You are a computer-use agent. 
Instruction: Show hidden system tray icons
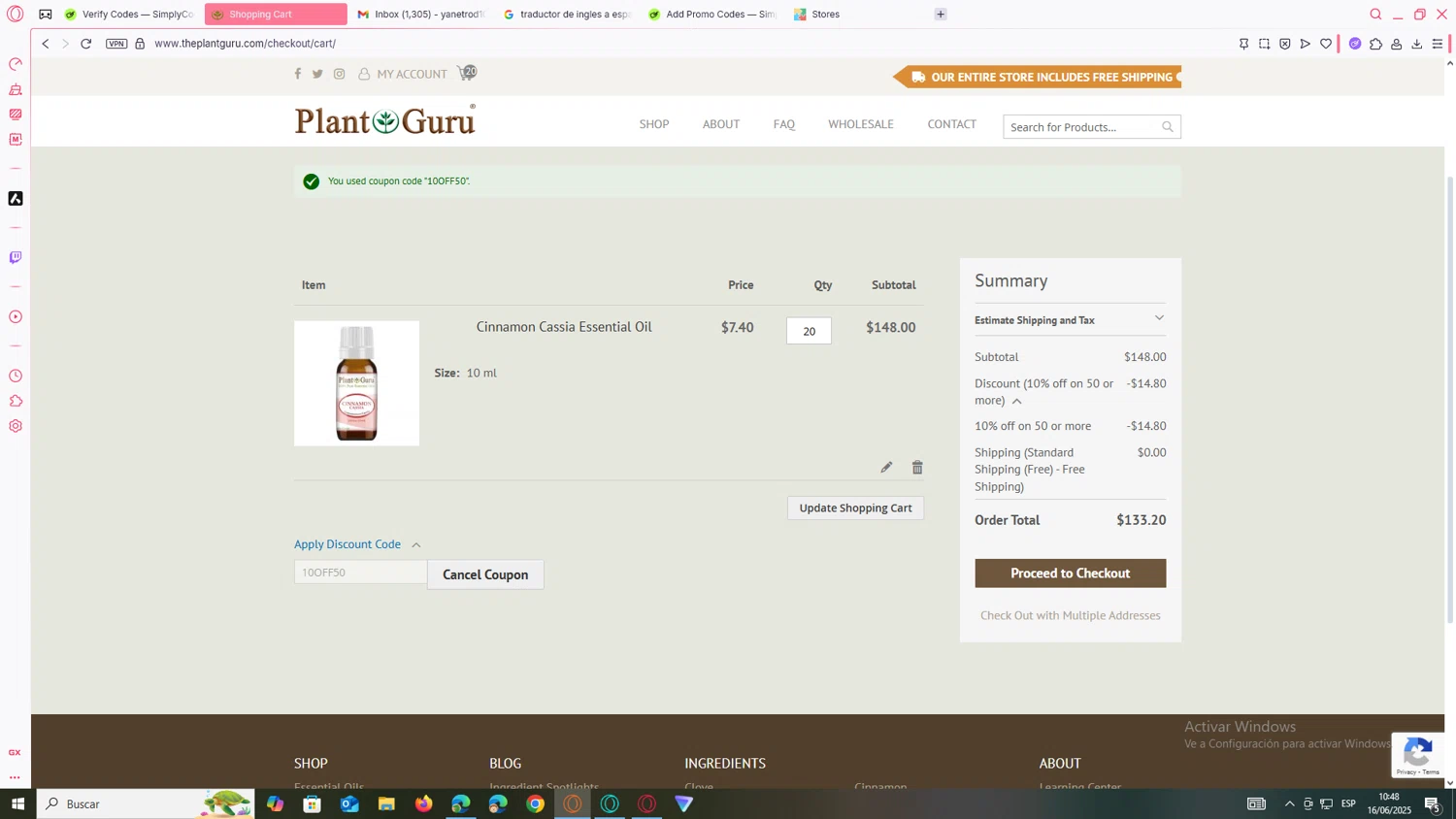click(1289, 803)
